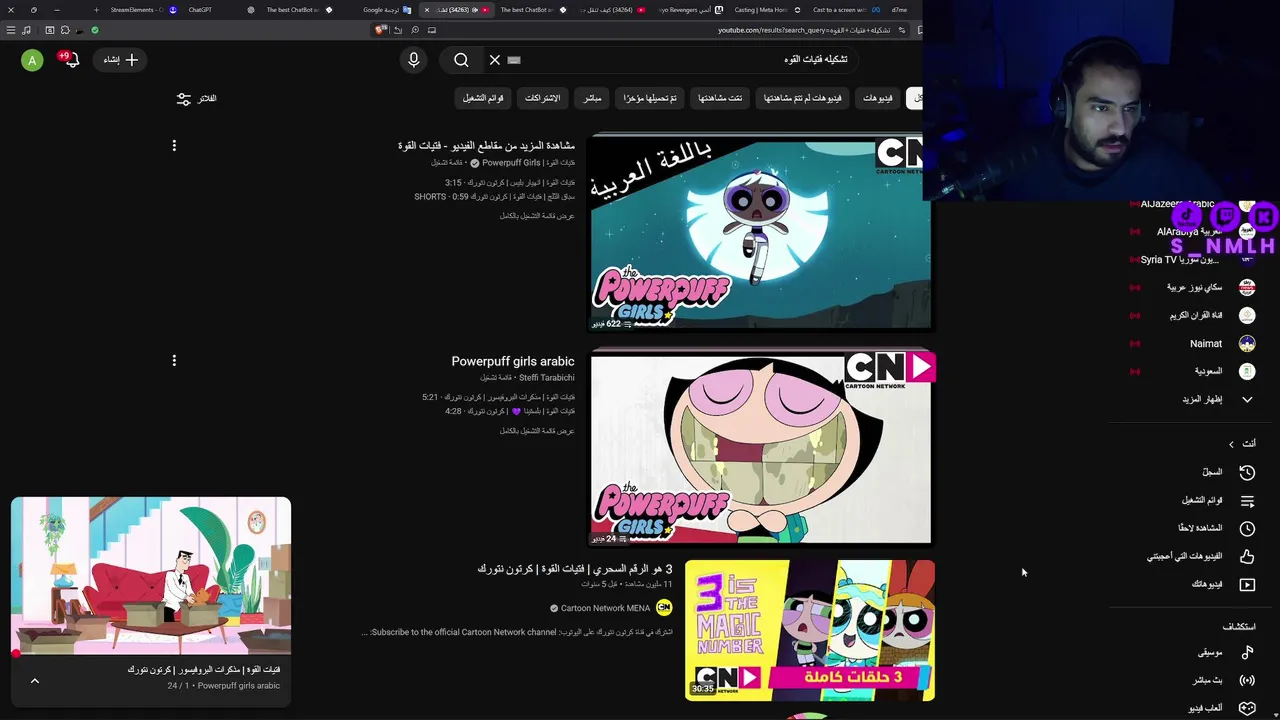This screenshot has width=1280, height=720.
Task: View full playlist under Powerpuff girls arabic
Action: pyautogui.click(x=537, y=431)
